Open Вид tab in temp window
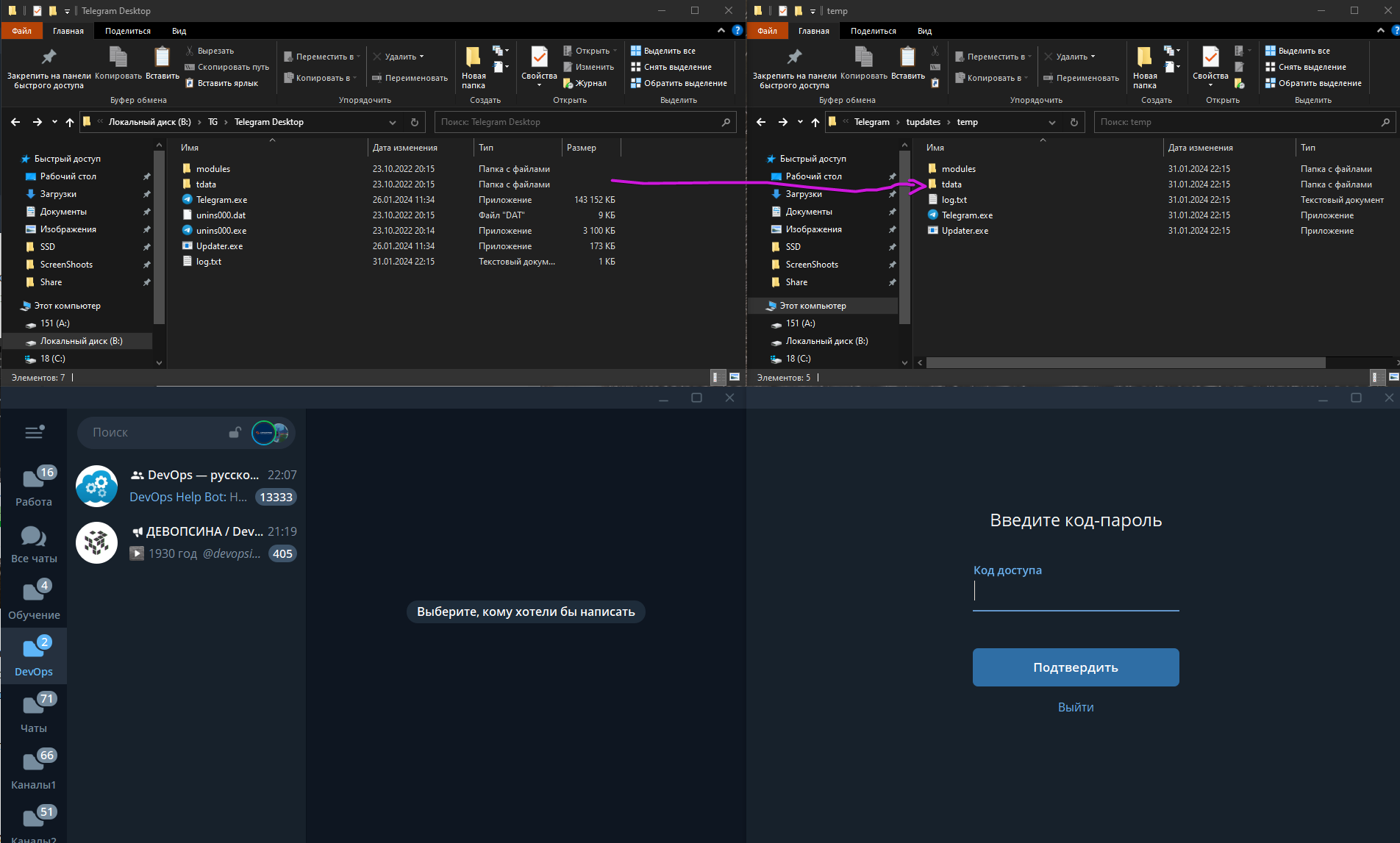The width and height of the screenshot is (1400, 843). point(925,31)
